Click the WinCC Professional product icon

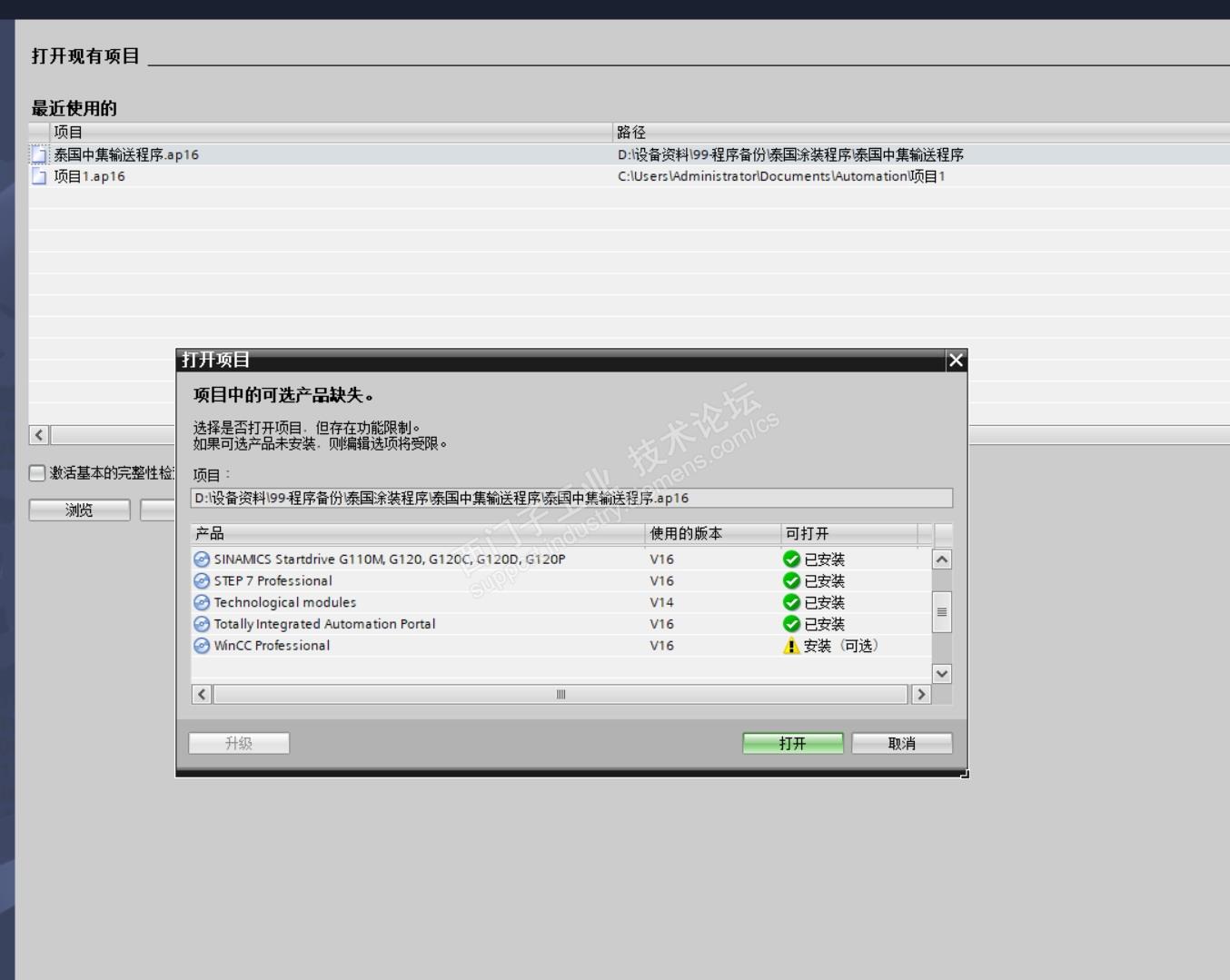coord(202,646)
